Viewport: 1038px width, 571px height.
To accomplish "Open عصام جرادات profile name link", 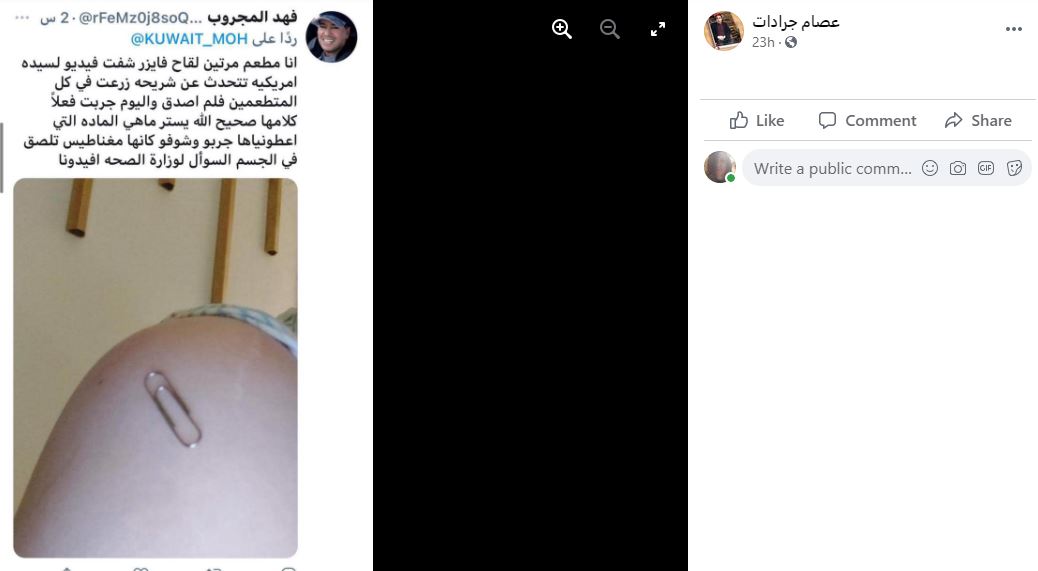I will tap(796, 22).
